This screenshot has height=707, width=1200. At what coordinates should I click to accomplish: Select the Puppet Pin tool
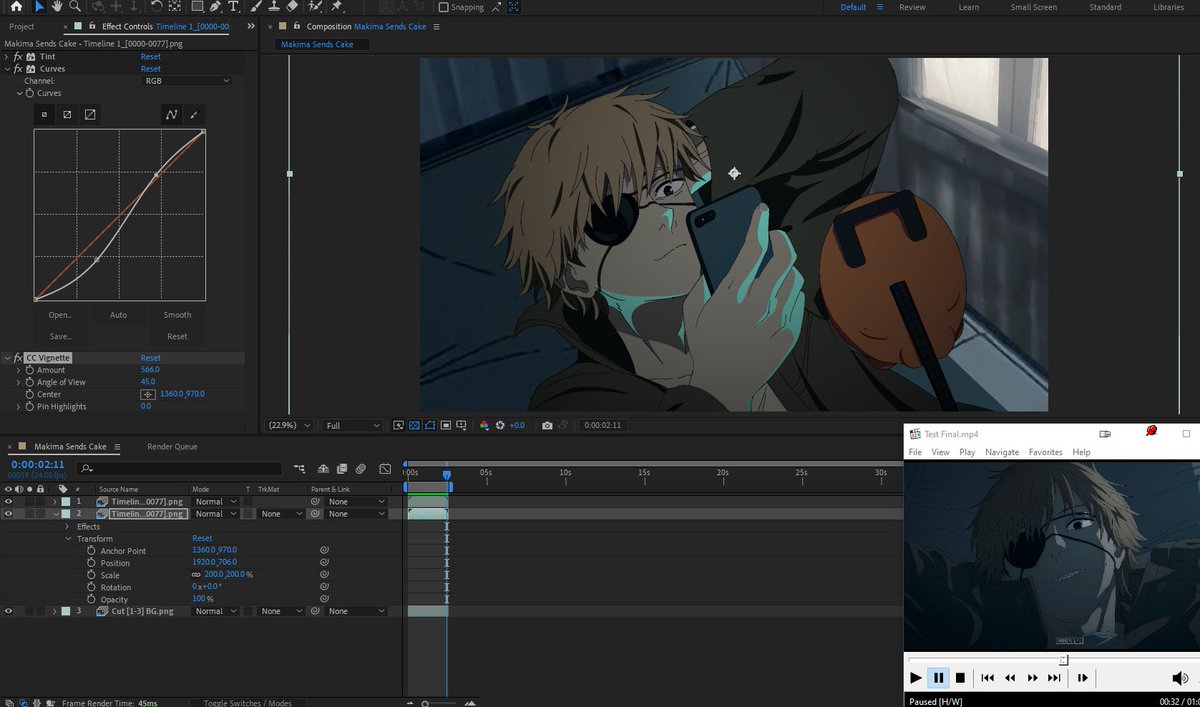337,6
